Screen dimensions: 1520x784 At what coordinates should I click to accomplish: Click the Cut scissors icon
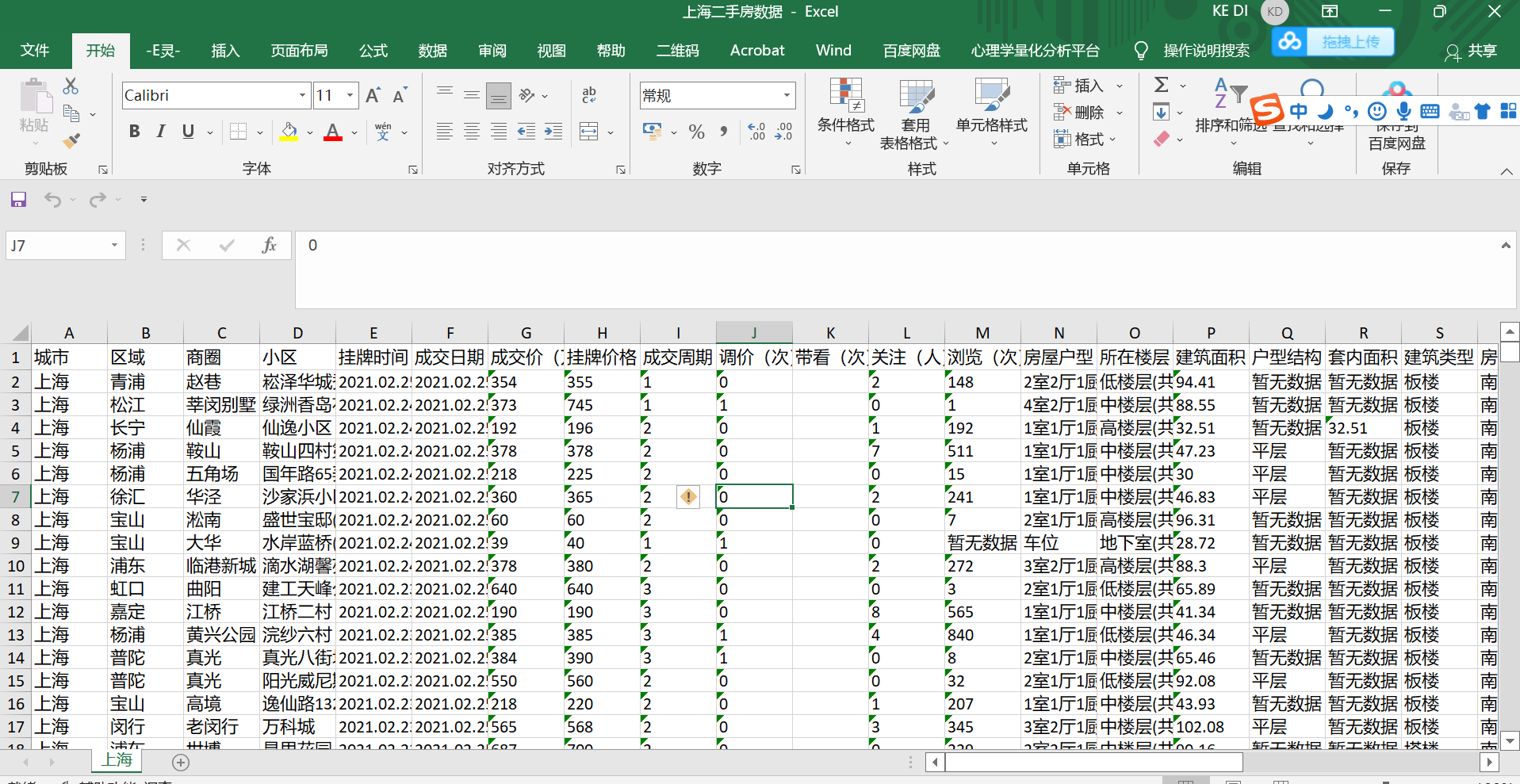point(71,86)
